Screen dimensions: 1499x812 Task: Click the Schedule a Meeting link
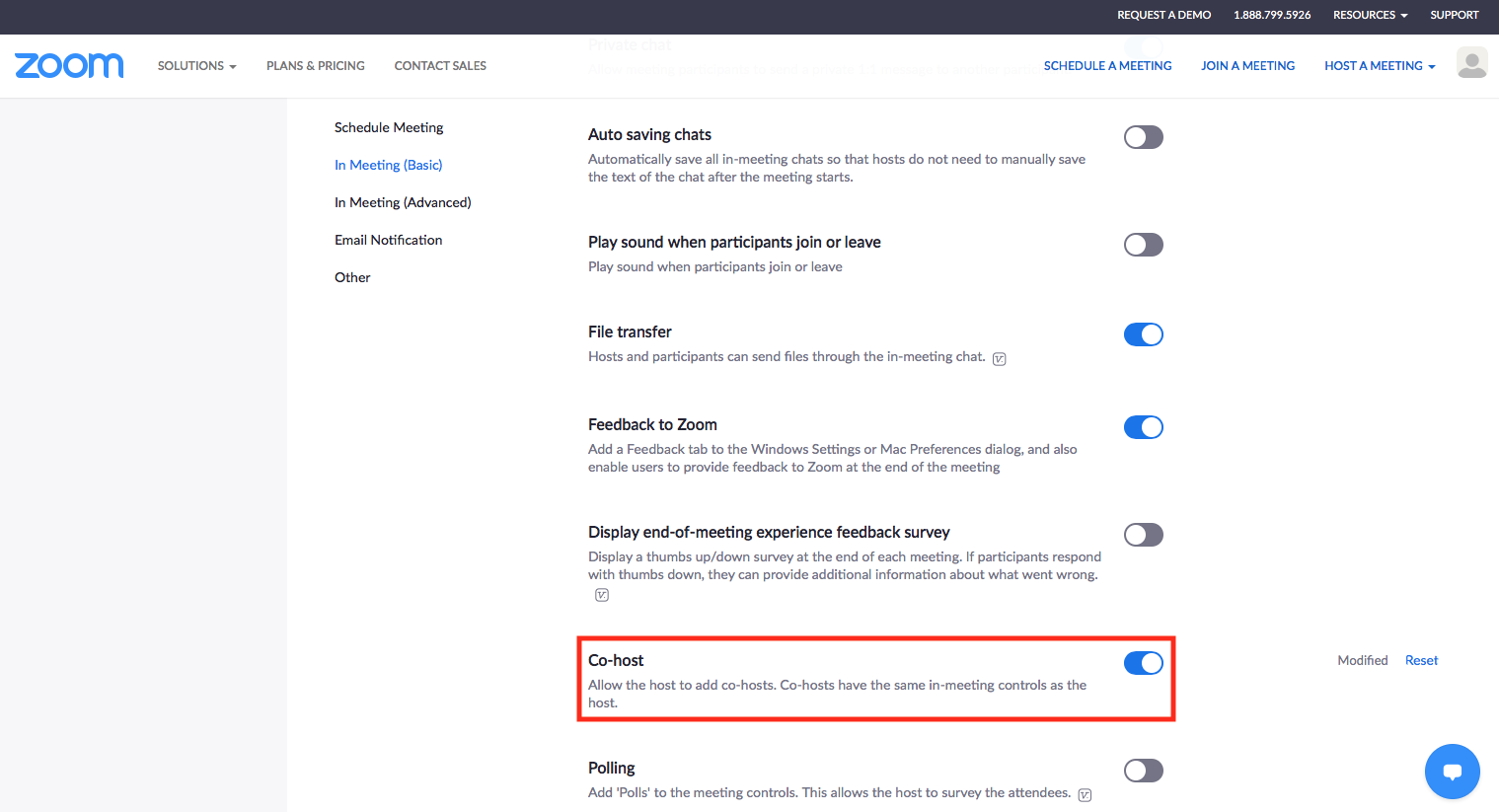[1107, 66]
